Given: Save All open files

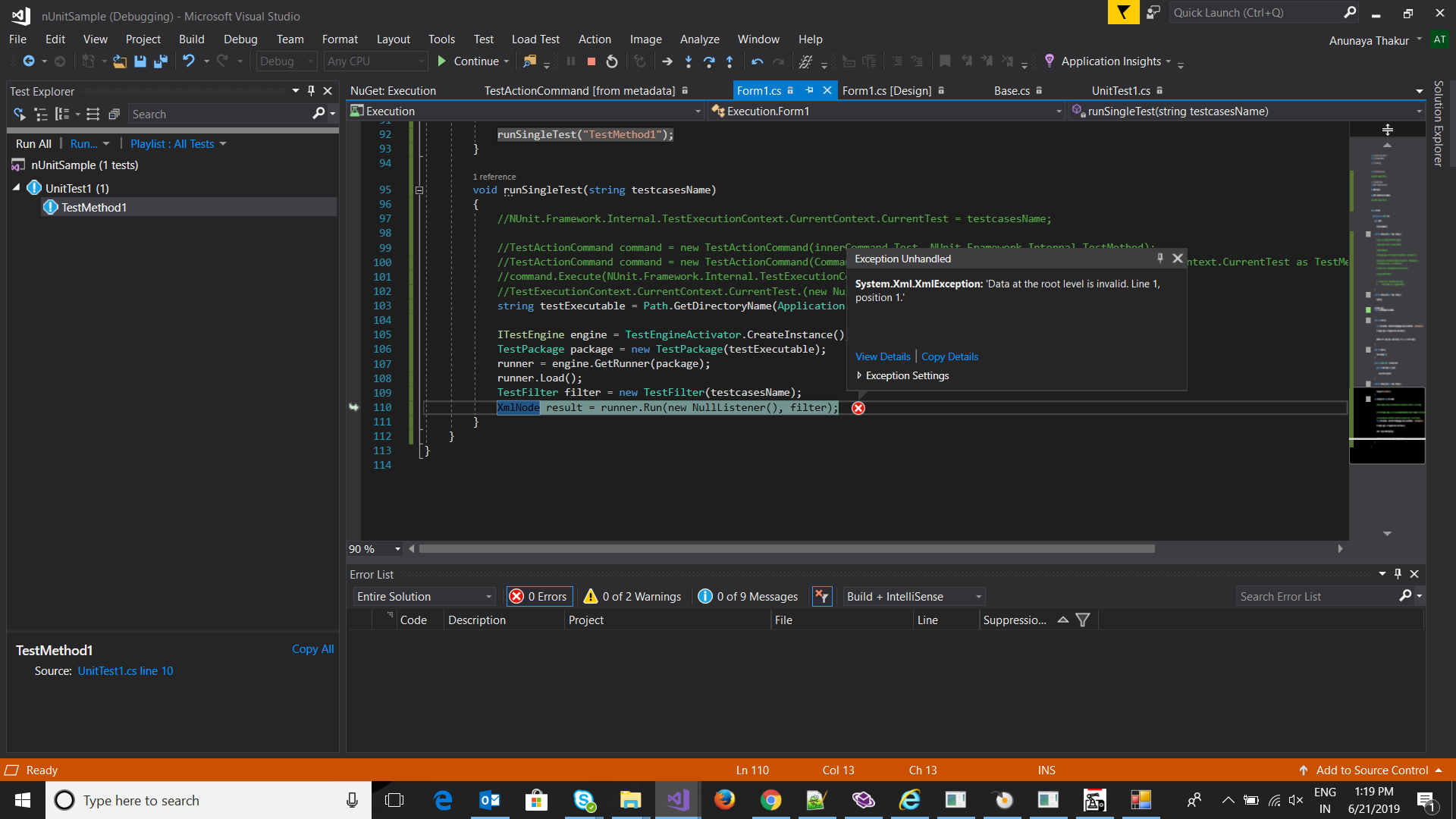Looking at the screenshot, I should click(160, 61).
